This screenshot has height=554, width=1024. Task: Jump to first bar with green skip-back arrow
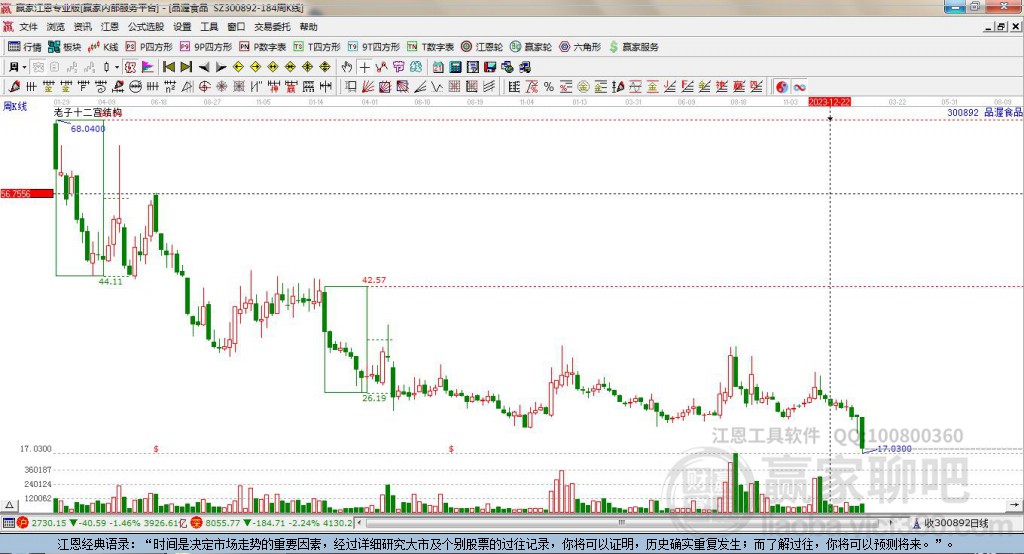[169, 67]
